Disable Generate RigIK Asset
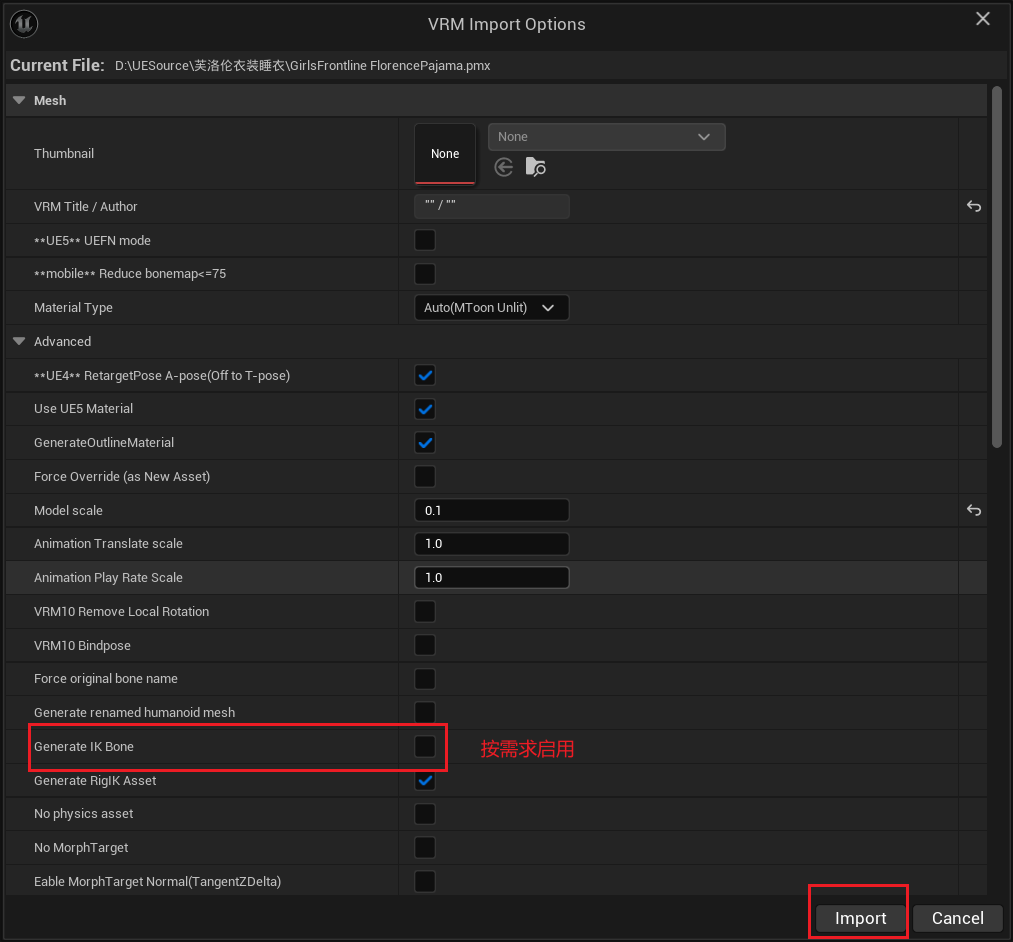Screen dimensions: 1013x942 click(424, 780)
